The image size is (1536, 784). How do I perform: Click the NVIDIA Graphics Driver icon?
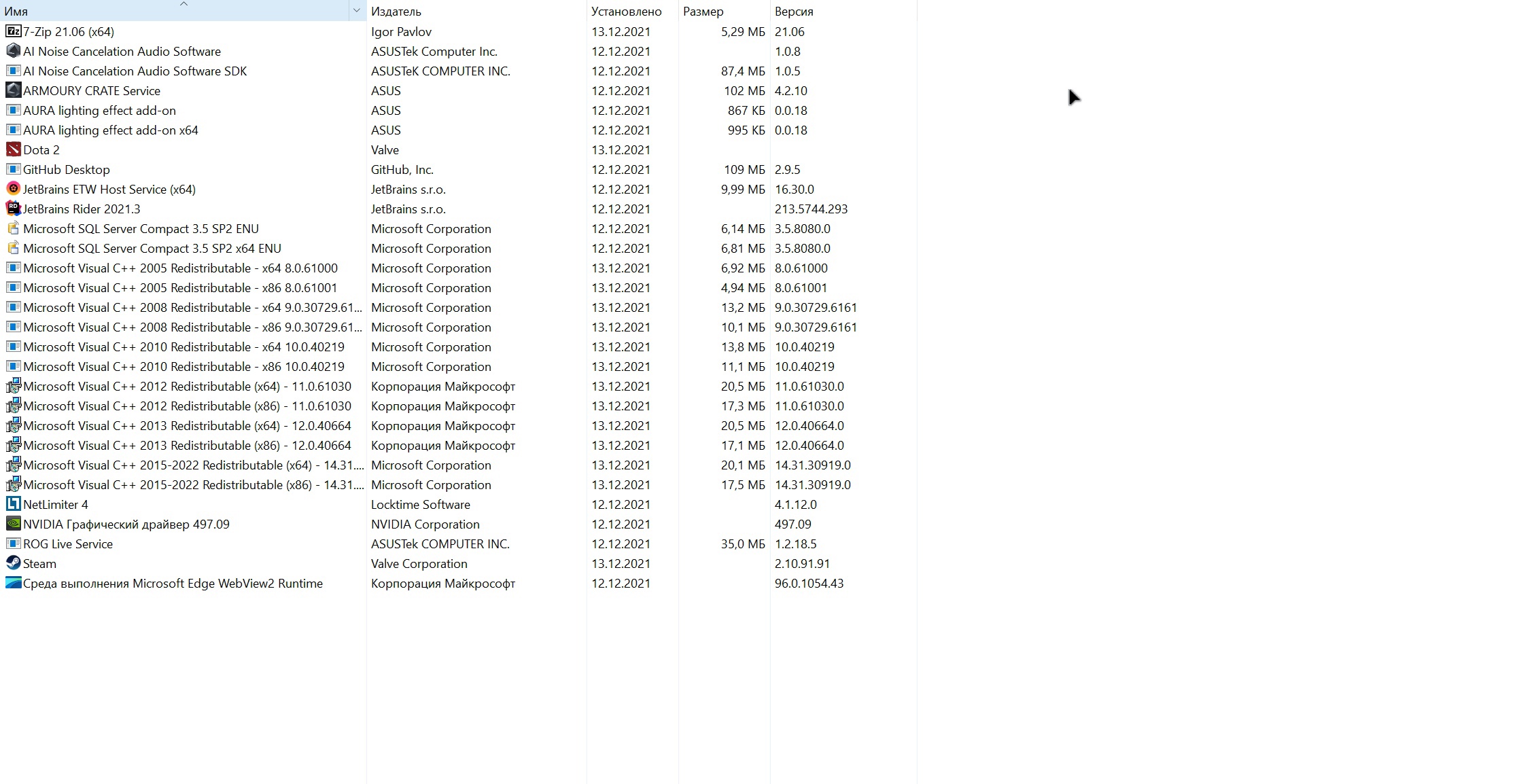click(x=13, y=524)
